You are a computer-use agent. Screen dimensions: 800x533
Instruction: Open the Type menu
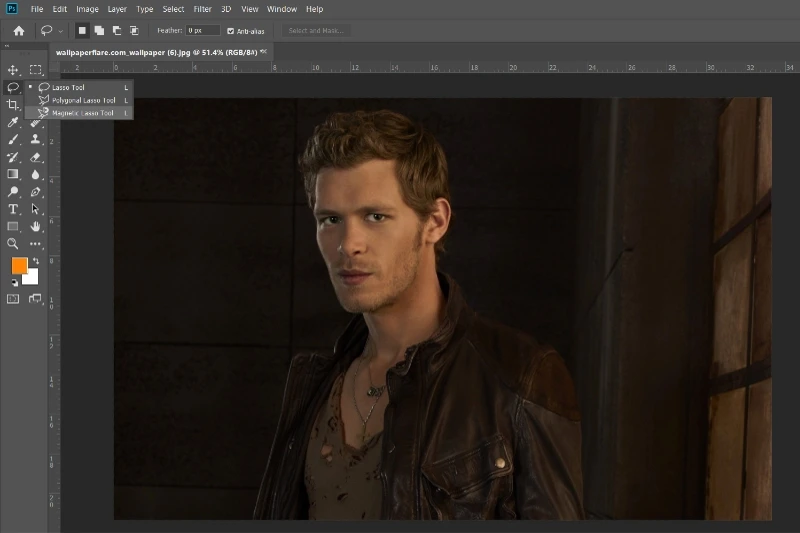tap(144, 9)
